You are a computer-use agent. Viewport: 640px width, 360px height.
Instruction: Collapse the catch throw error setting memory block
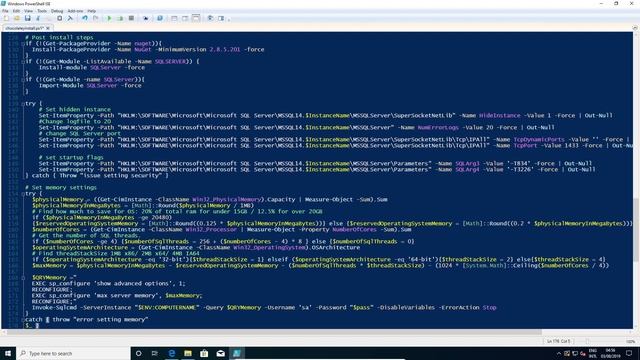23,320
